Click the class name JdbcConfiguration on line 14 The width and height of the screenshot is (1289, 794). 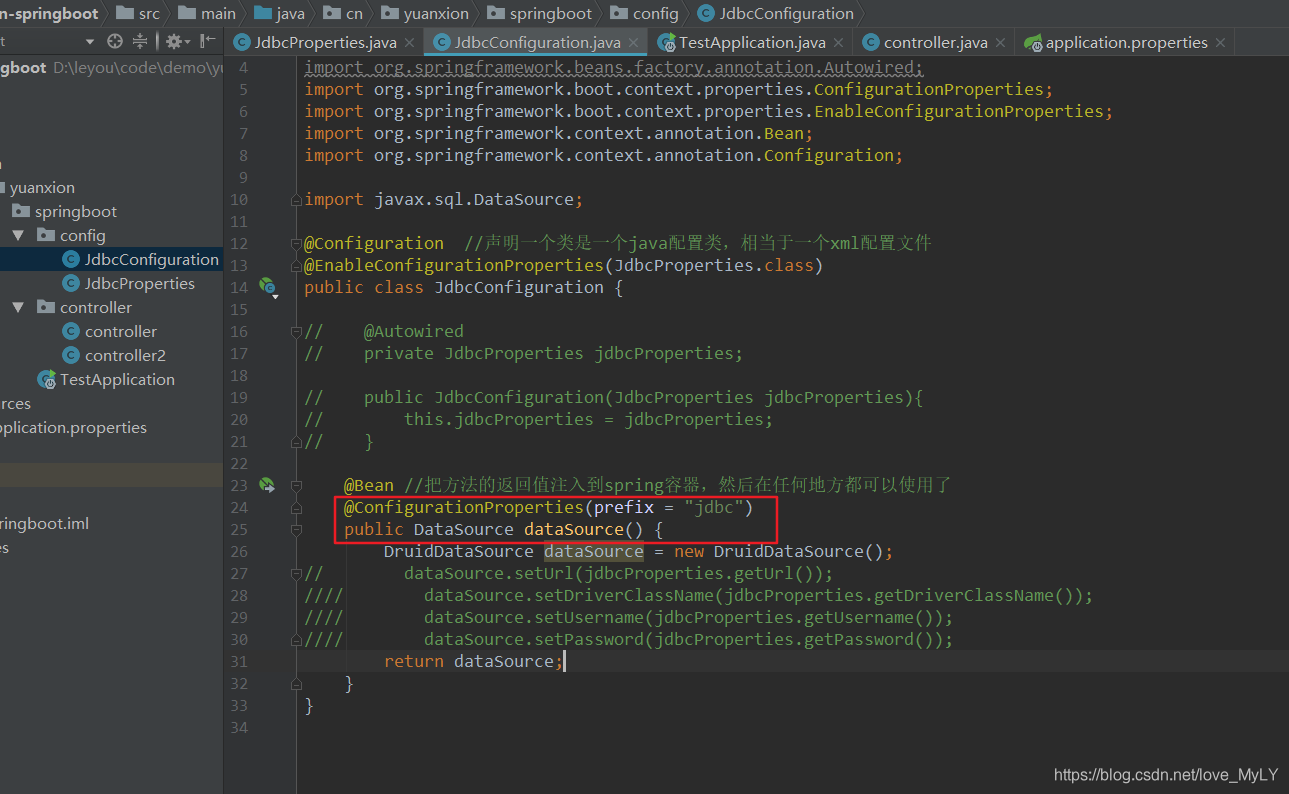519,287
